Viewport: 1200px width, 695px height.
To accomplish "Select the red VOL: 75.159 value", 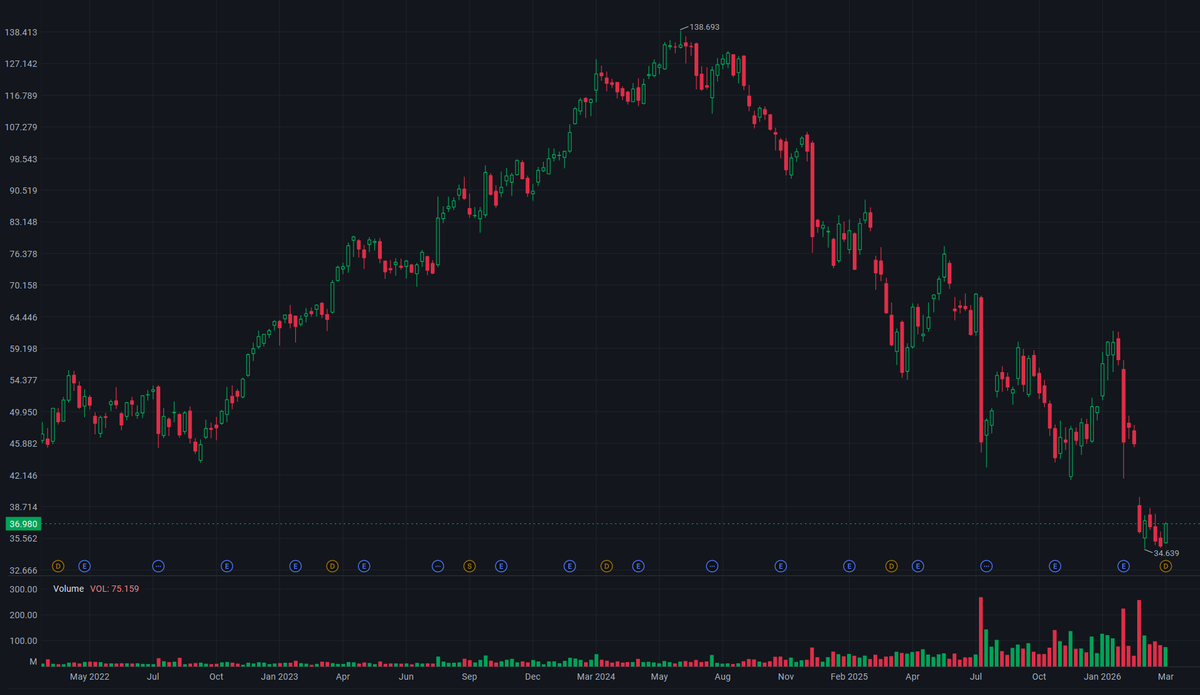I will [x=113, y=588].
